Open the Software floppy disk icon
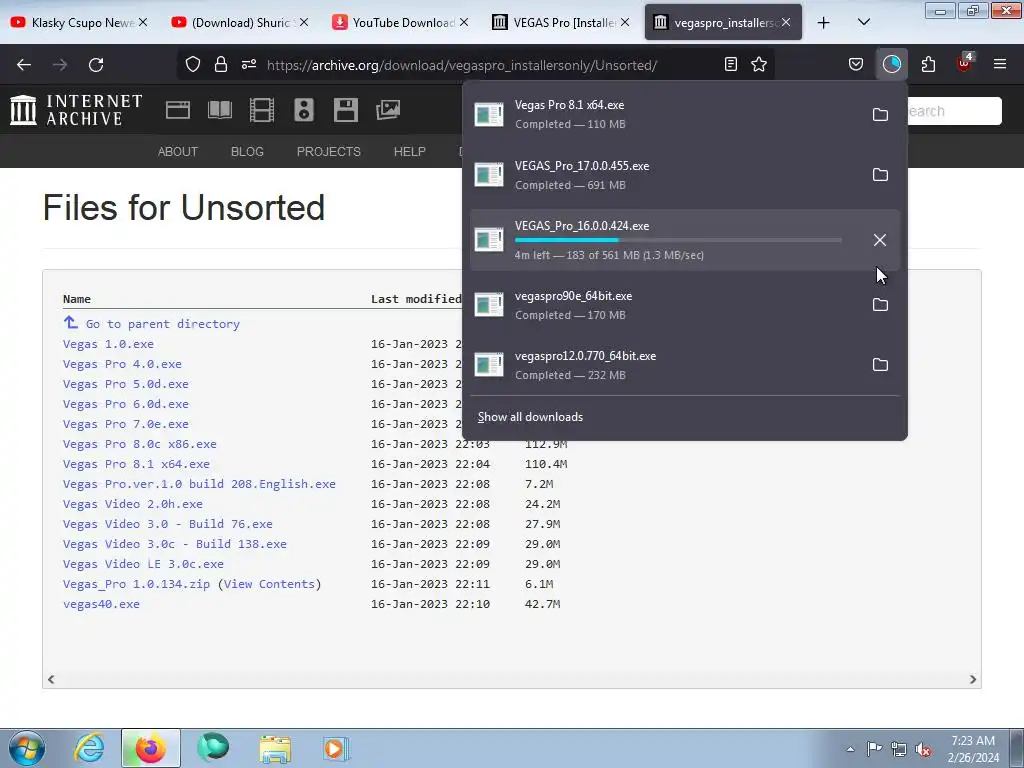The image size is (1024, 768). pyautogui.click(x=345, y=110)
